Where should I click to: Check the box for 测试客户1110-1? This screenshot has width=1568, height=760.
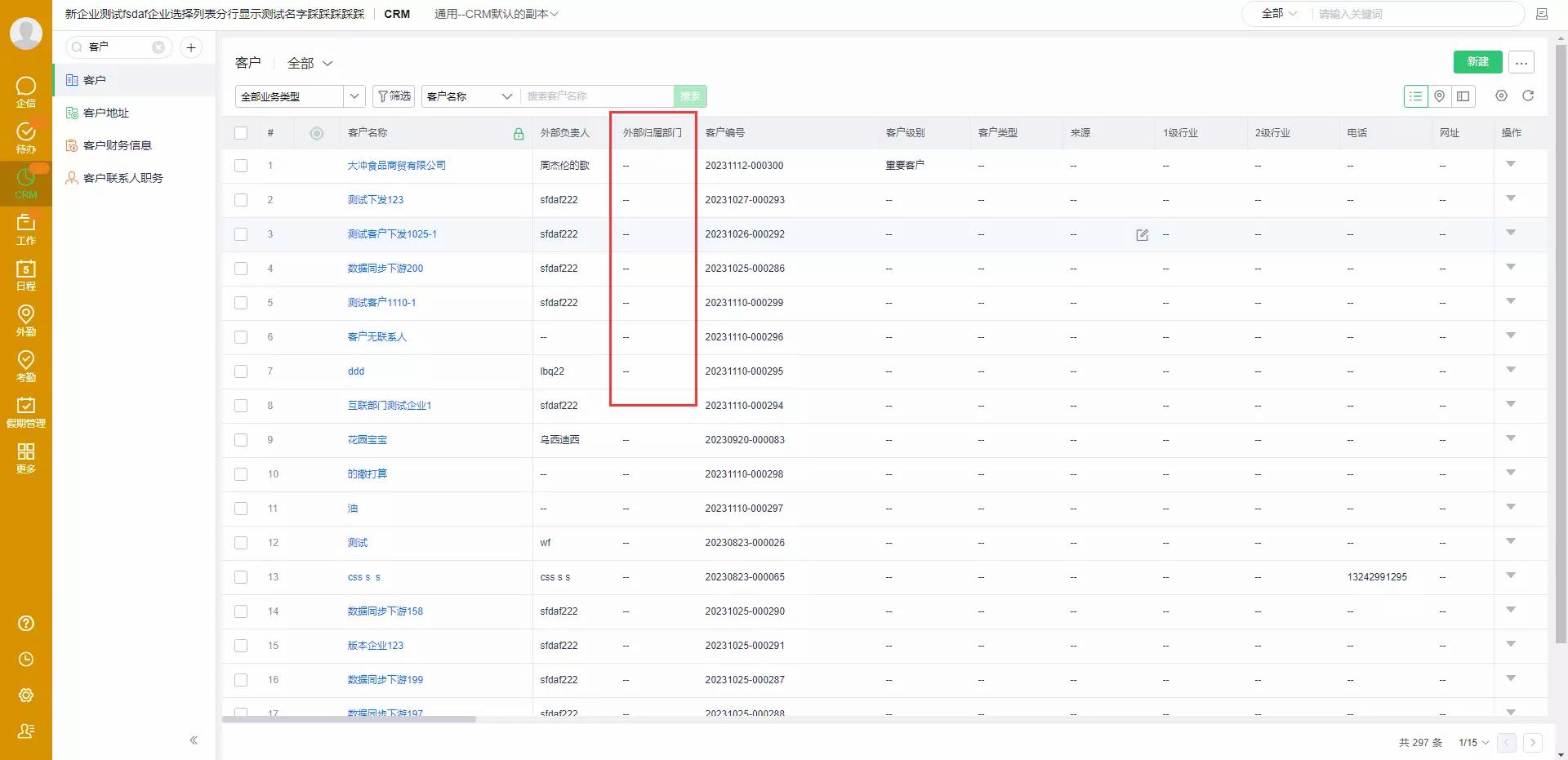click(241, 303)
